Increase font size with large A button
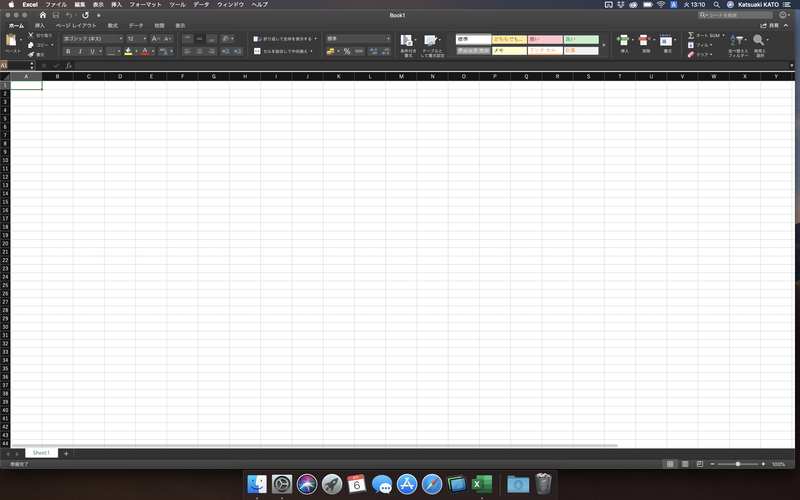This screenshot has height=500, width=800. [x=156, y=39]
